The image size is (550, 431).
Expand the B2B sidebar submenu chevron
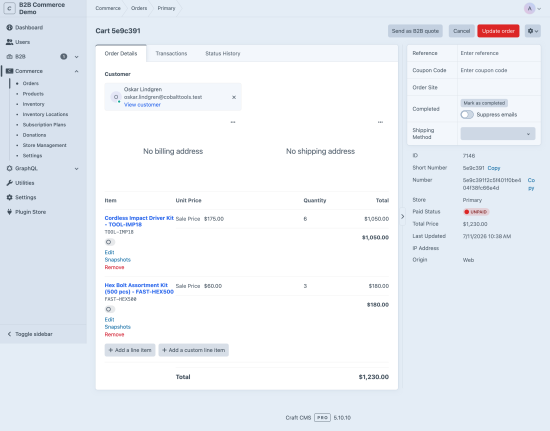pos(76,57)
